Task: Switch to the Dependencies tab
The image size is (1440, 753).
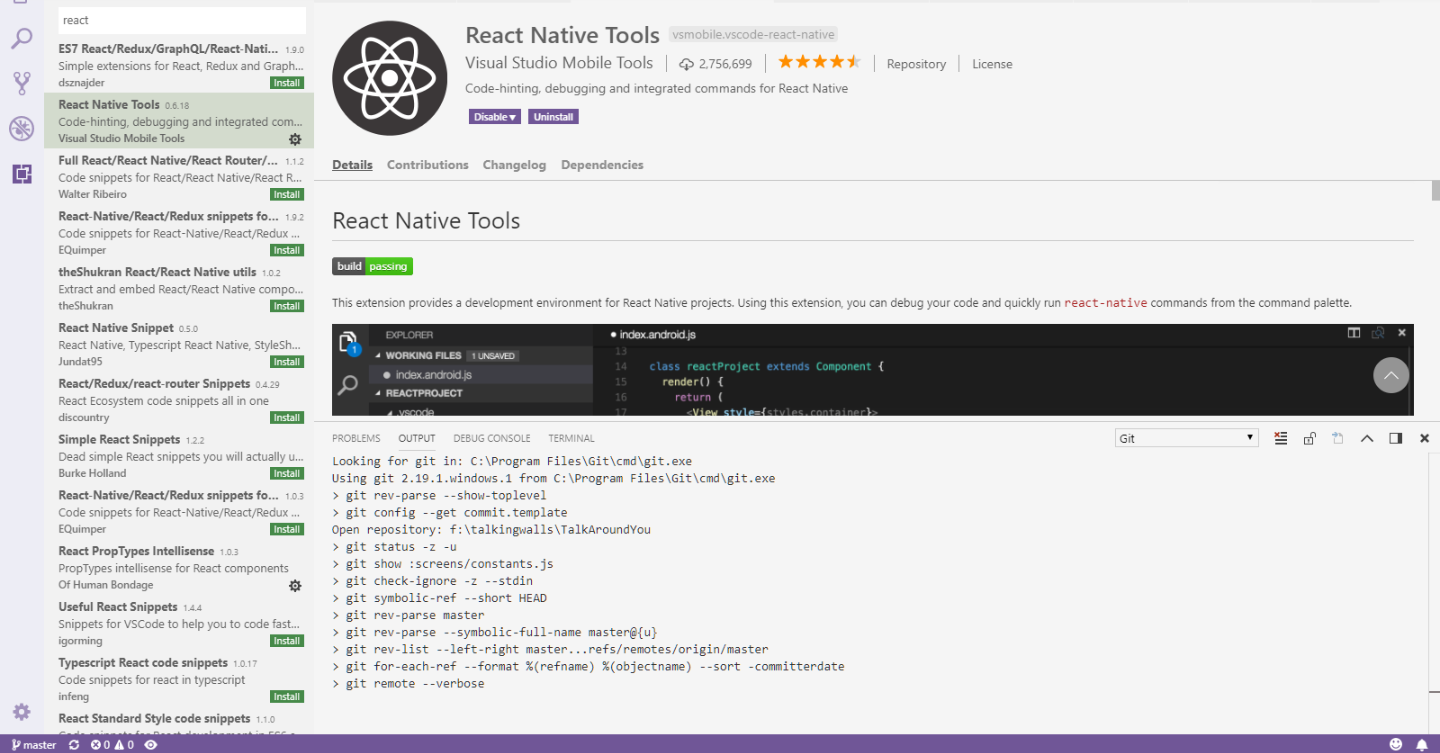Action: [602, 165]
